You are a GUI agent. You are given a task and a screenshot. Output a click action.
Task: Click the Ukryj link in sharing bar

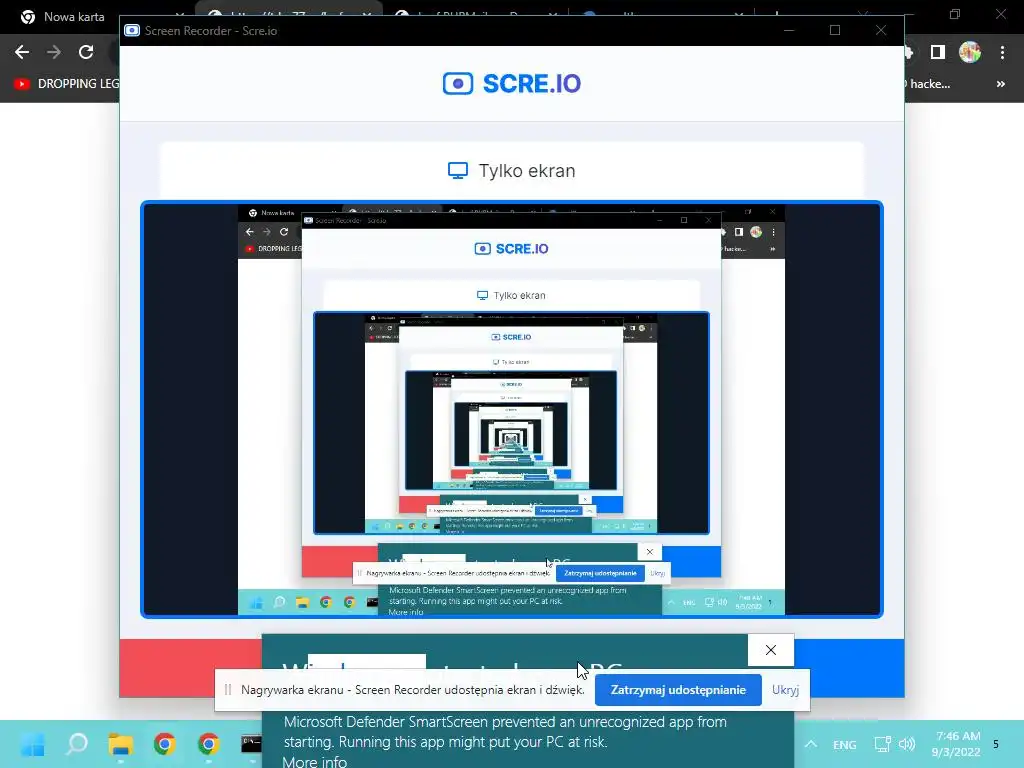785,690
